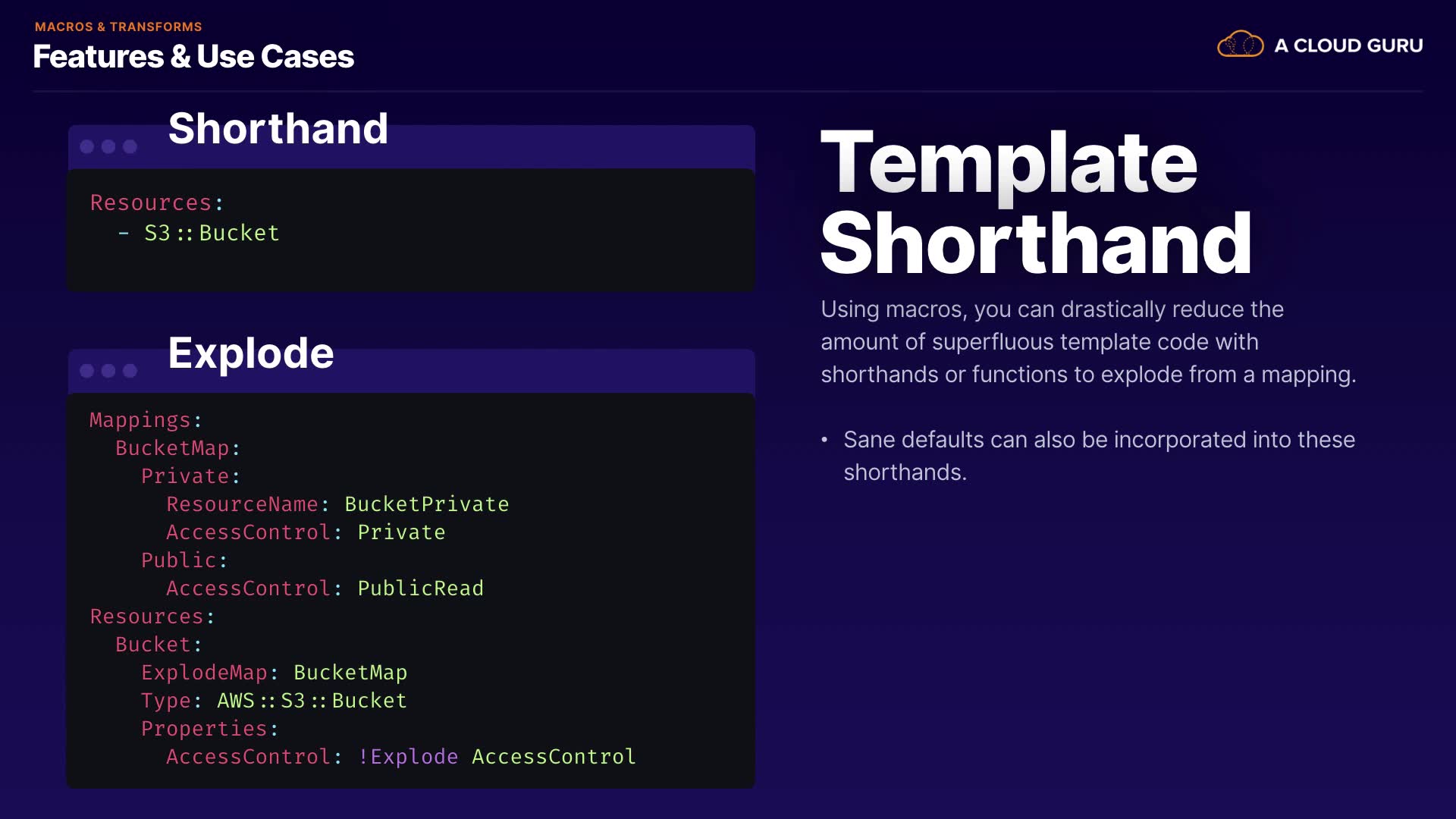This screenshot has height=819, width=1456.
Task: Click middle dot in Explode window header
Action: 108,371
